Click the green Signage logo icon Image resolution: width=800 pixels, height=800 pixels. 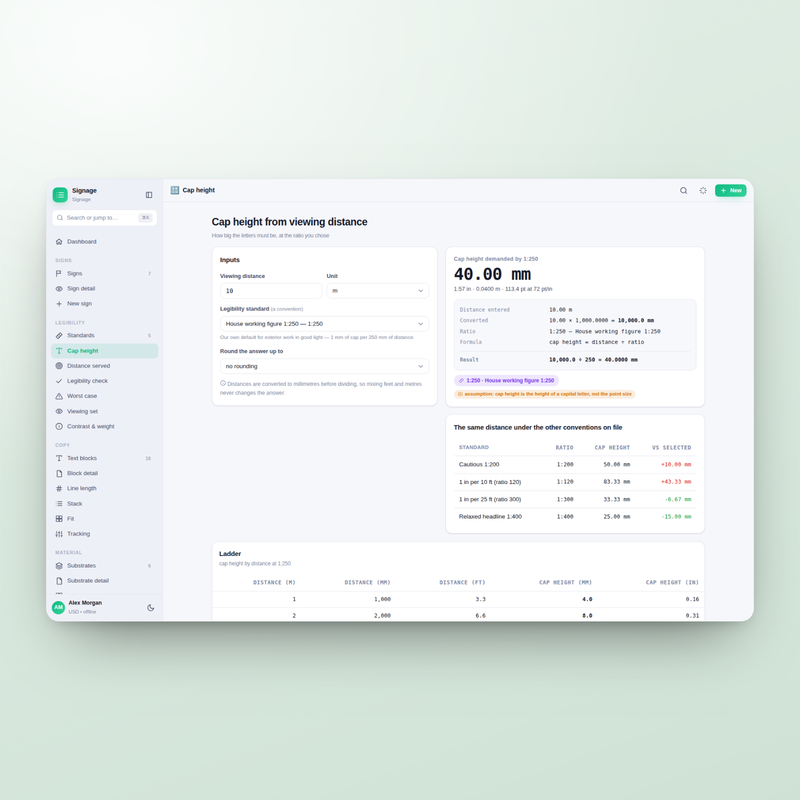(60, 194)
